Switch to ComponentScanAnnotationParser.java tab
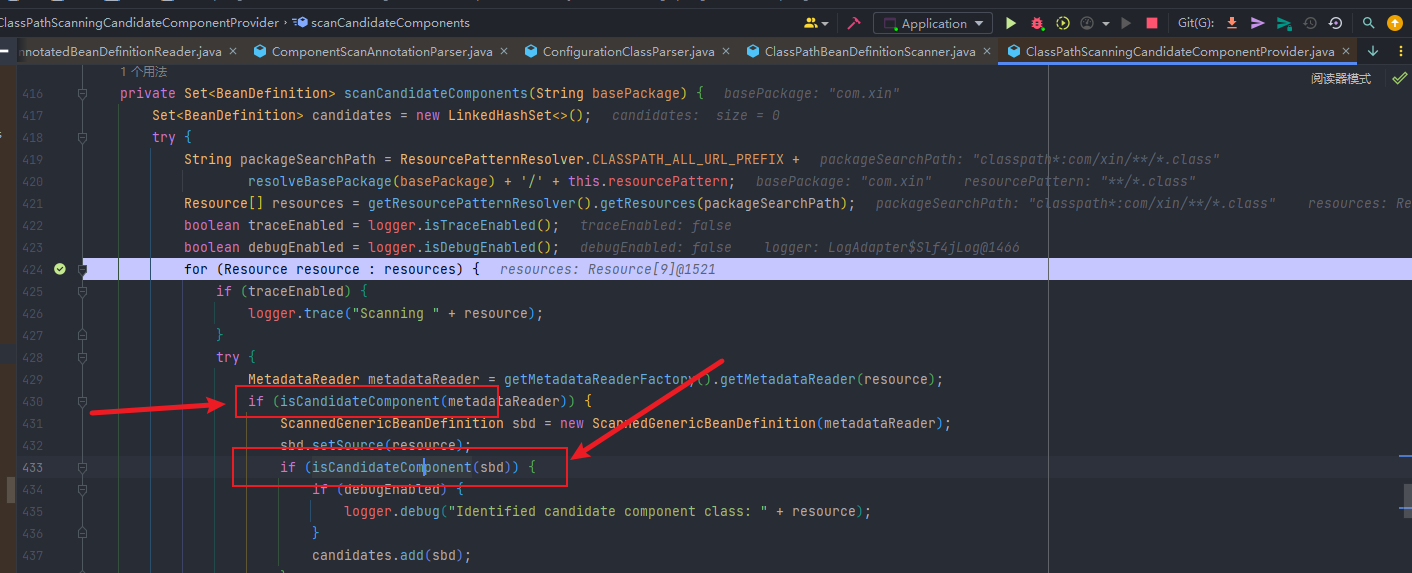 [x=379, y=51]
